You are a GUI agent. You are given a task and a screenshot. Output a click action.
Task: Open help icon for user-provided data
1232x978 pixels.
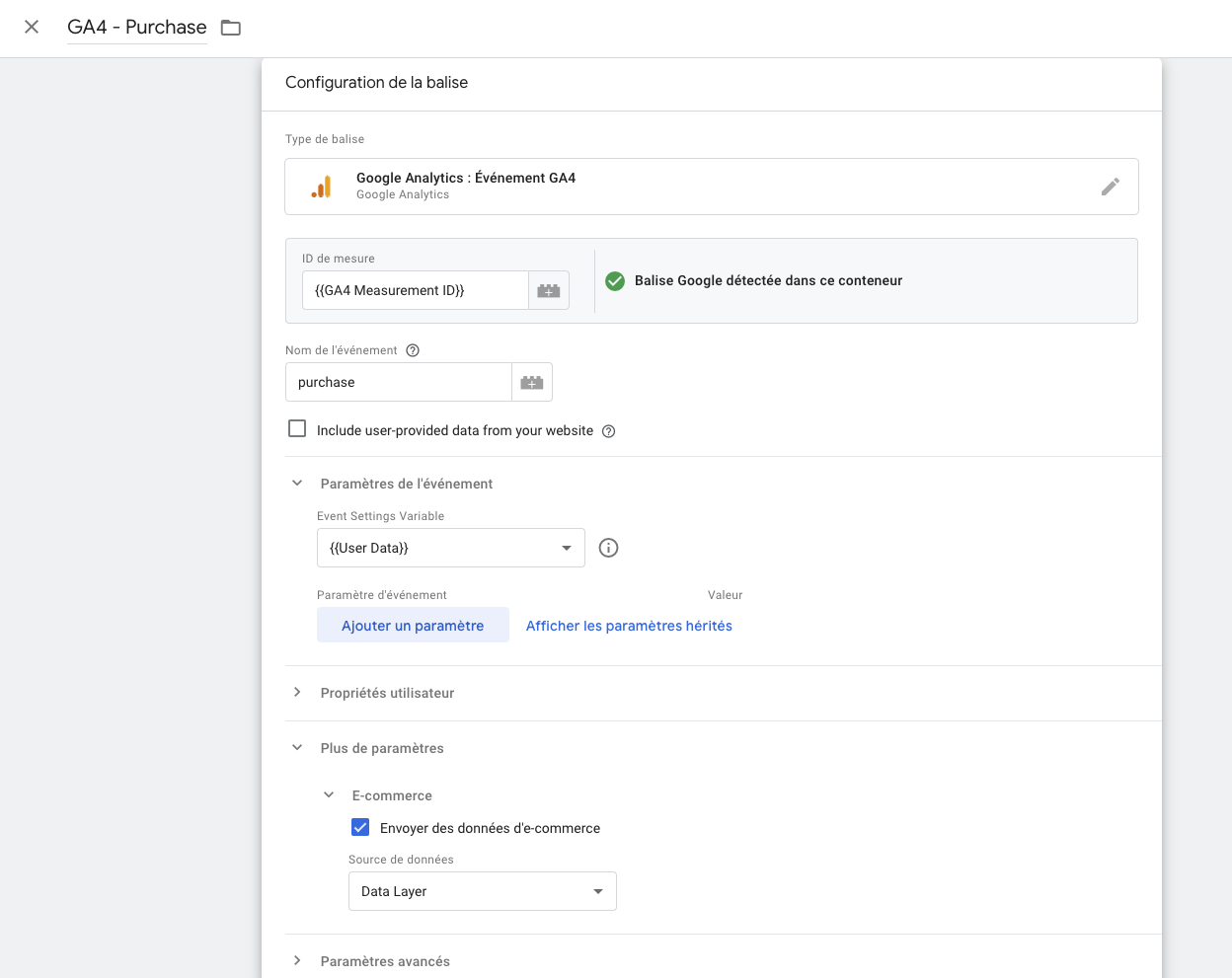609,431
